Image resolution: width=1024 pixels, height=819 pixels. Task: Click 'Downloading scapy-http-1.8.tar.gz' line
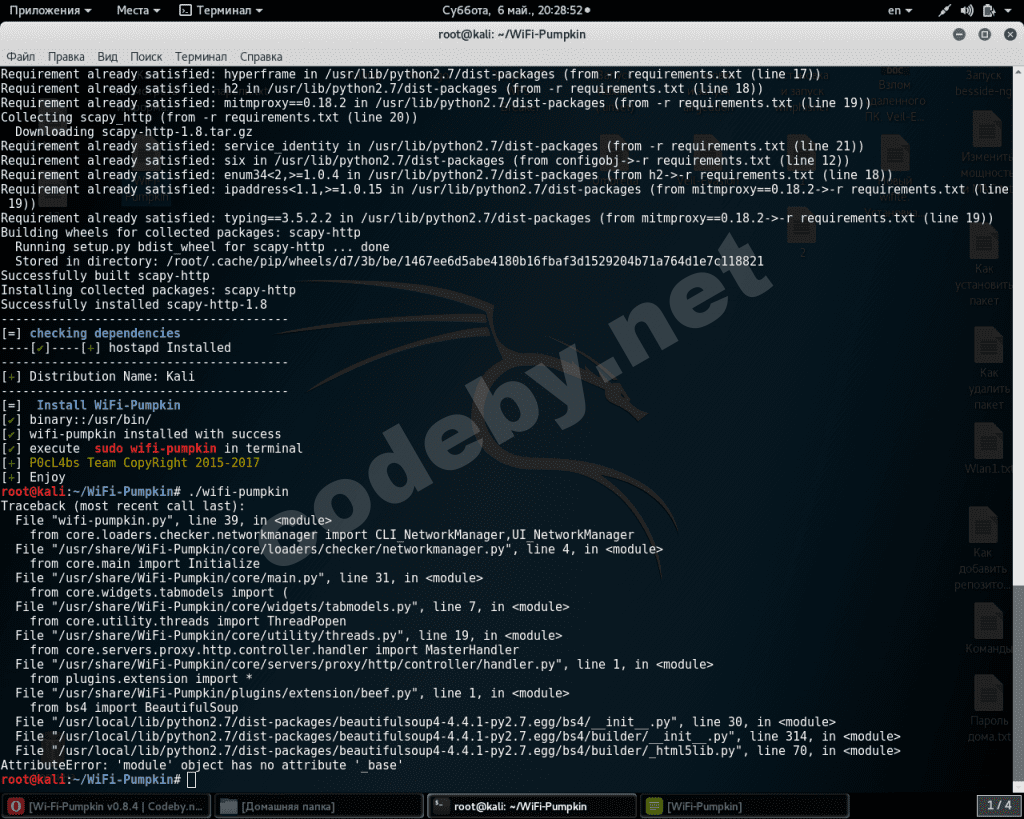pyautogui.click(x=134, y=132)
